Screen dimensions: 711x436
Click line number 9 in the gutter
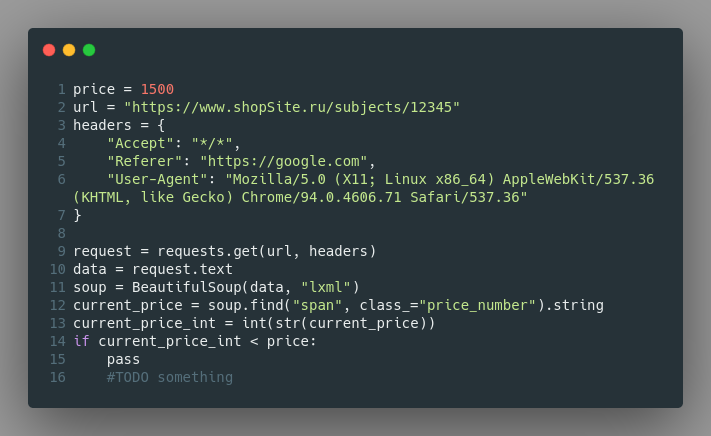pos(62,251)
